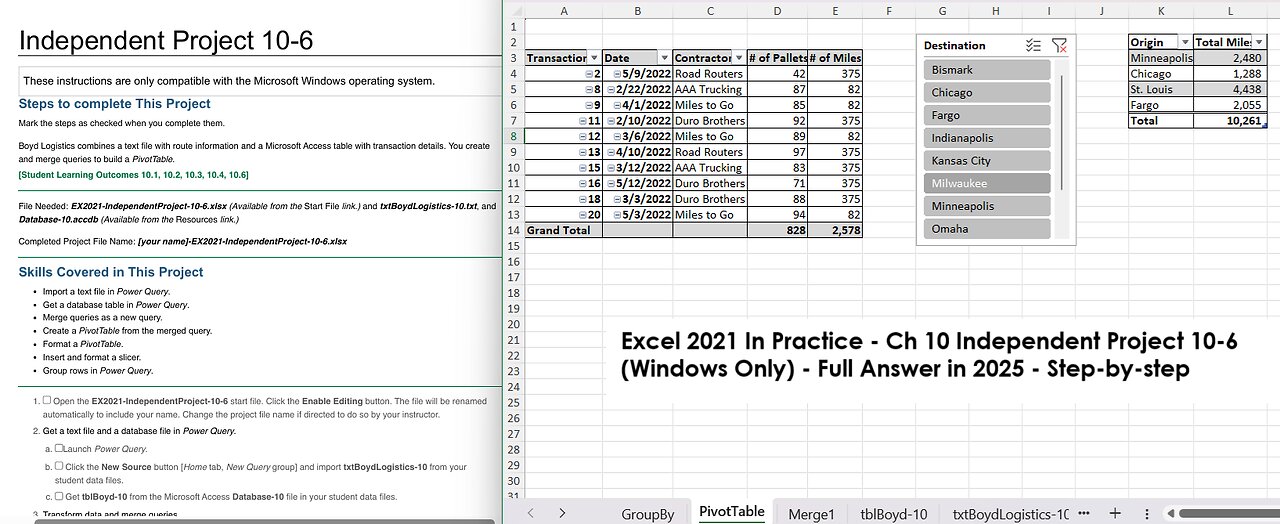Viewport: 1280px width, 524px height.
Task: Click the Destination slicer title
Action: [x=954, y=46]
